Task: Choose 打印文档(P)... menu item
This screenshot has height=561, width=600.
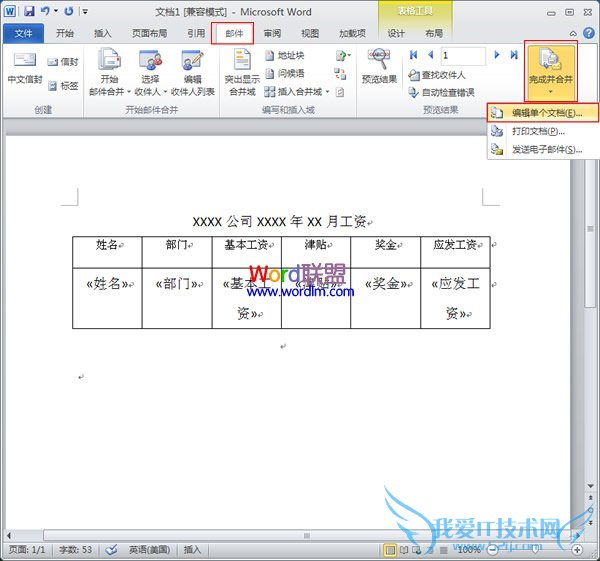Action: [543, 131]
